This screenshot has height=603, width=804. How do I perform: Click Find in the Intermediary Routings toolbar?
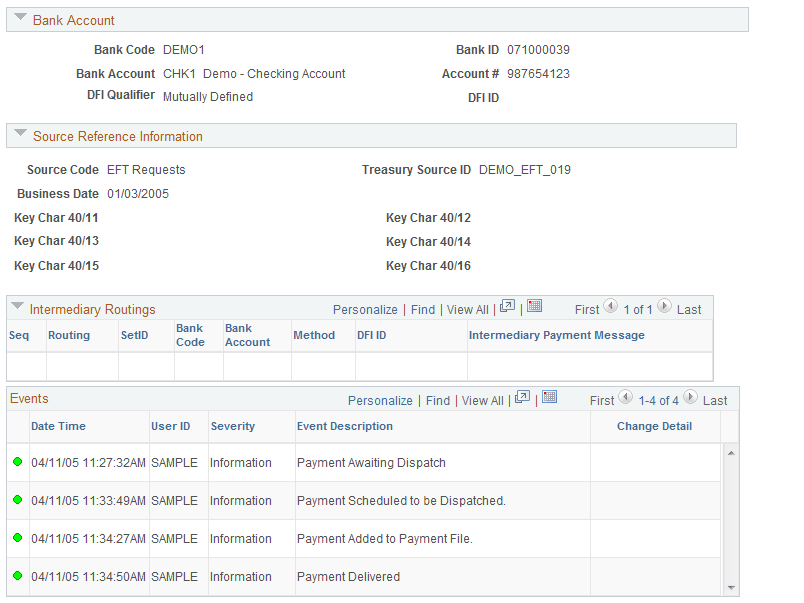(x=422, y=308)
